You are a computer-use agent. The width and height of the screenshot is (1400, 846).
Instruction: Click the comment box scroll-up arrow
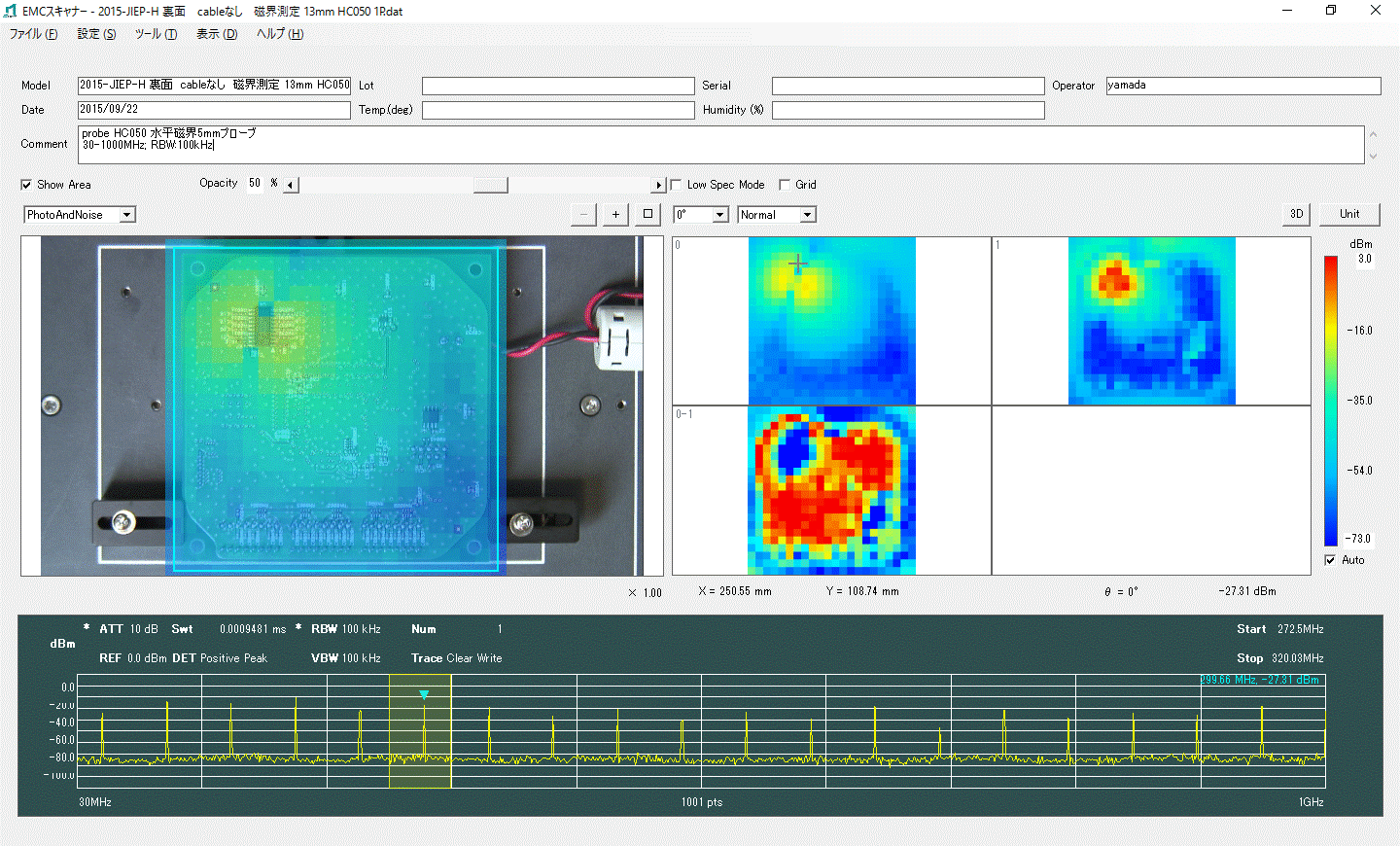(x=1373, y=132)
